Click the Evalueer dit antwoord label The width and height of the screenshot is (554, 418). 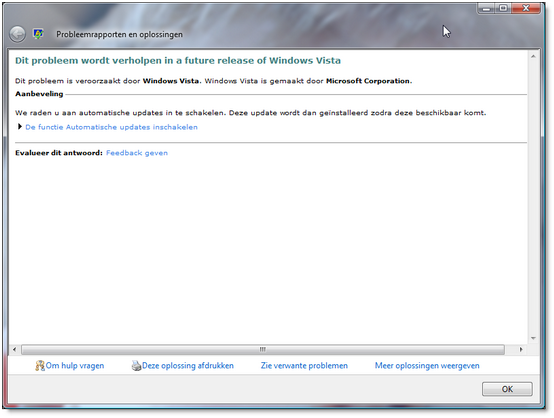(59, 153)
